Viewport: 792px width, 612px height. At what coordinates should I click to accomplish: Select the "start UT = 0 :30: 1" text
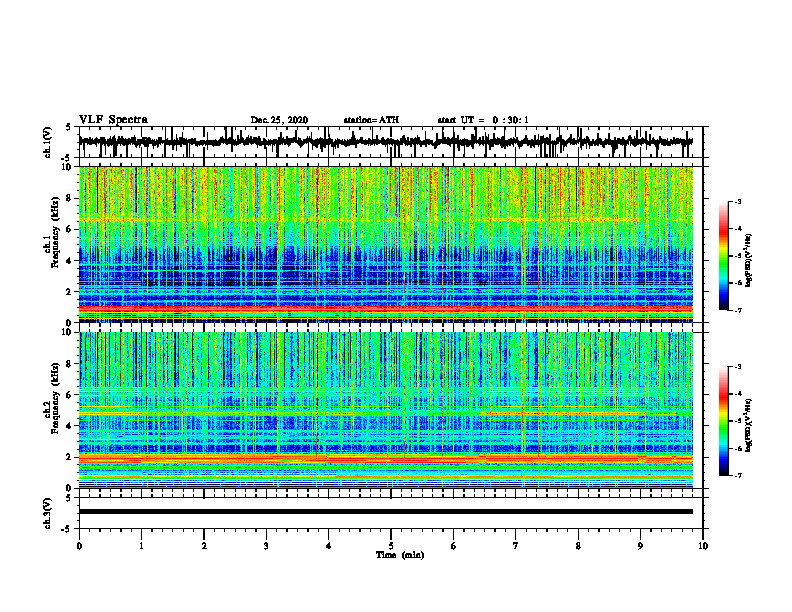coord(483,120)
